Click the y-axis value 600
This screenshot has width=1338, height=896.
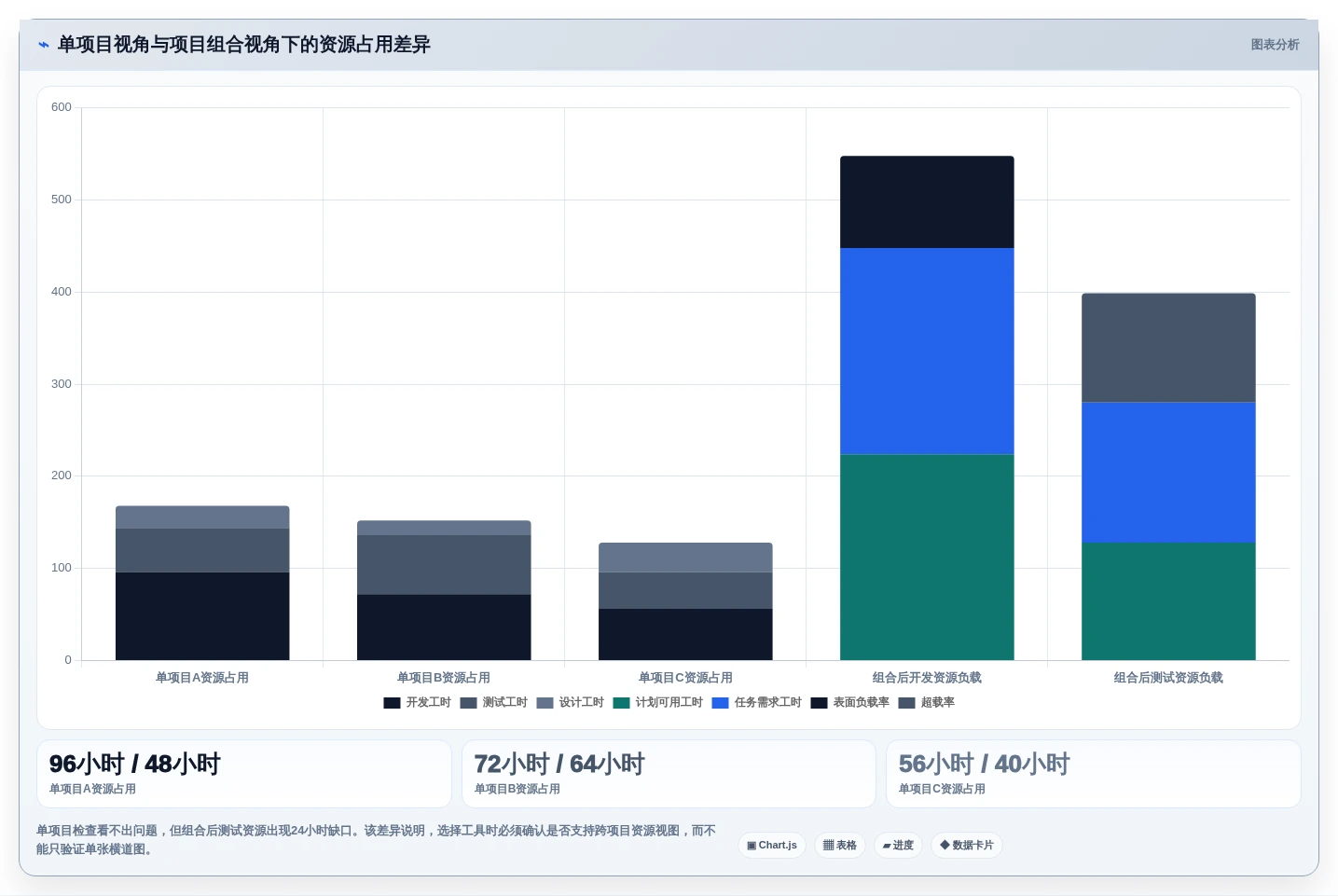(62, 107)
